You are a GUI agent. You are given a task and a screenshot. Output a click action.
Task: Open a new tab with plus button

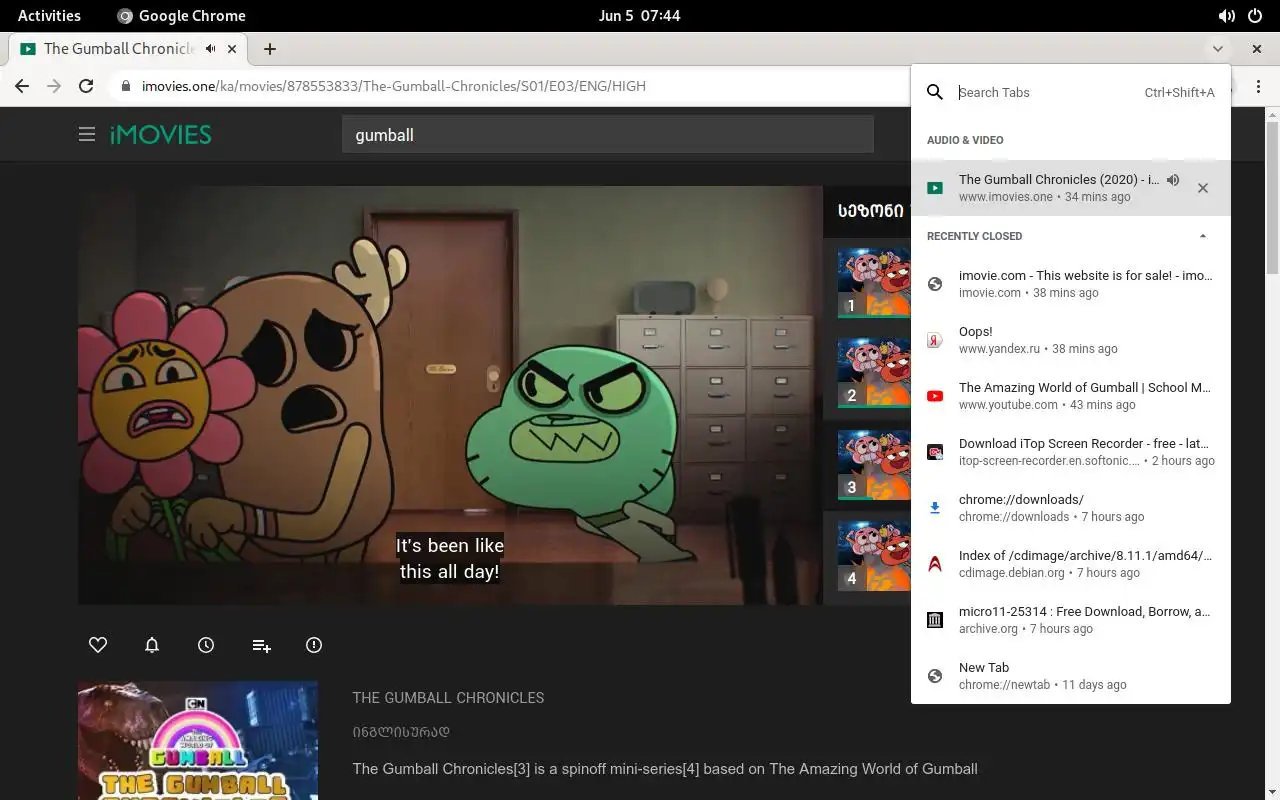(x=269, y=48)
